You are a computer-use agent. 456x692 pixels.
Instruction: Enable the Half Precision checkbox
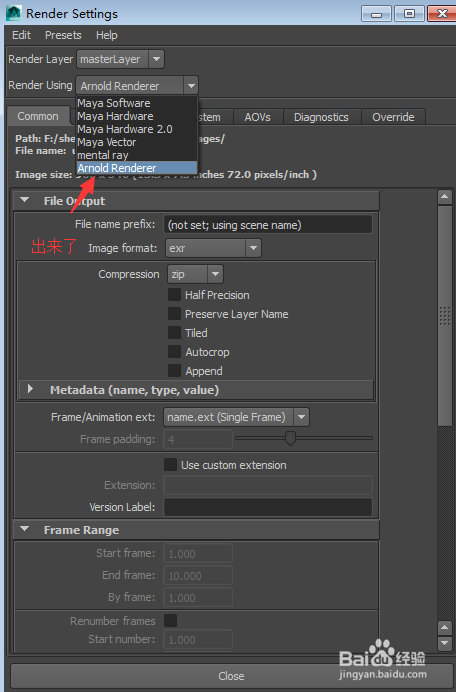174,294
